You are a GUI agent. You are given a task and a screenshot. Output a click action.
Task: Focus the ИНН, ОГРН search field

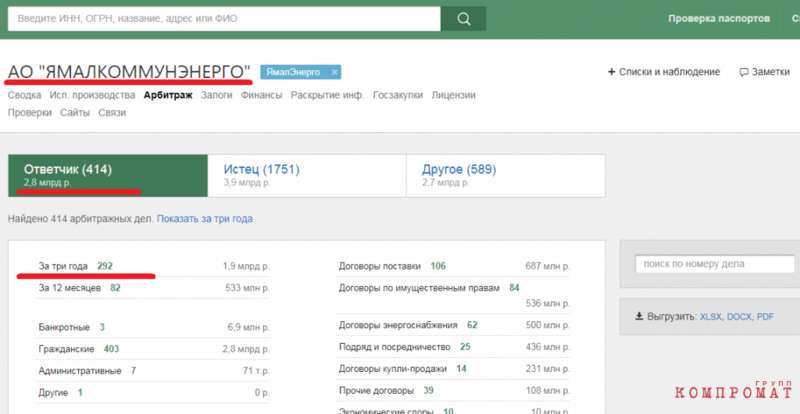pyautogui.click(x=224, y=19)
